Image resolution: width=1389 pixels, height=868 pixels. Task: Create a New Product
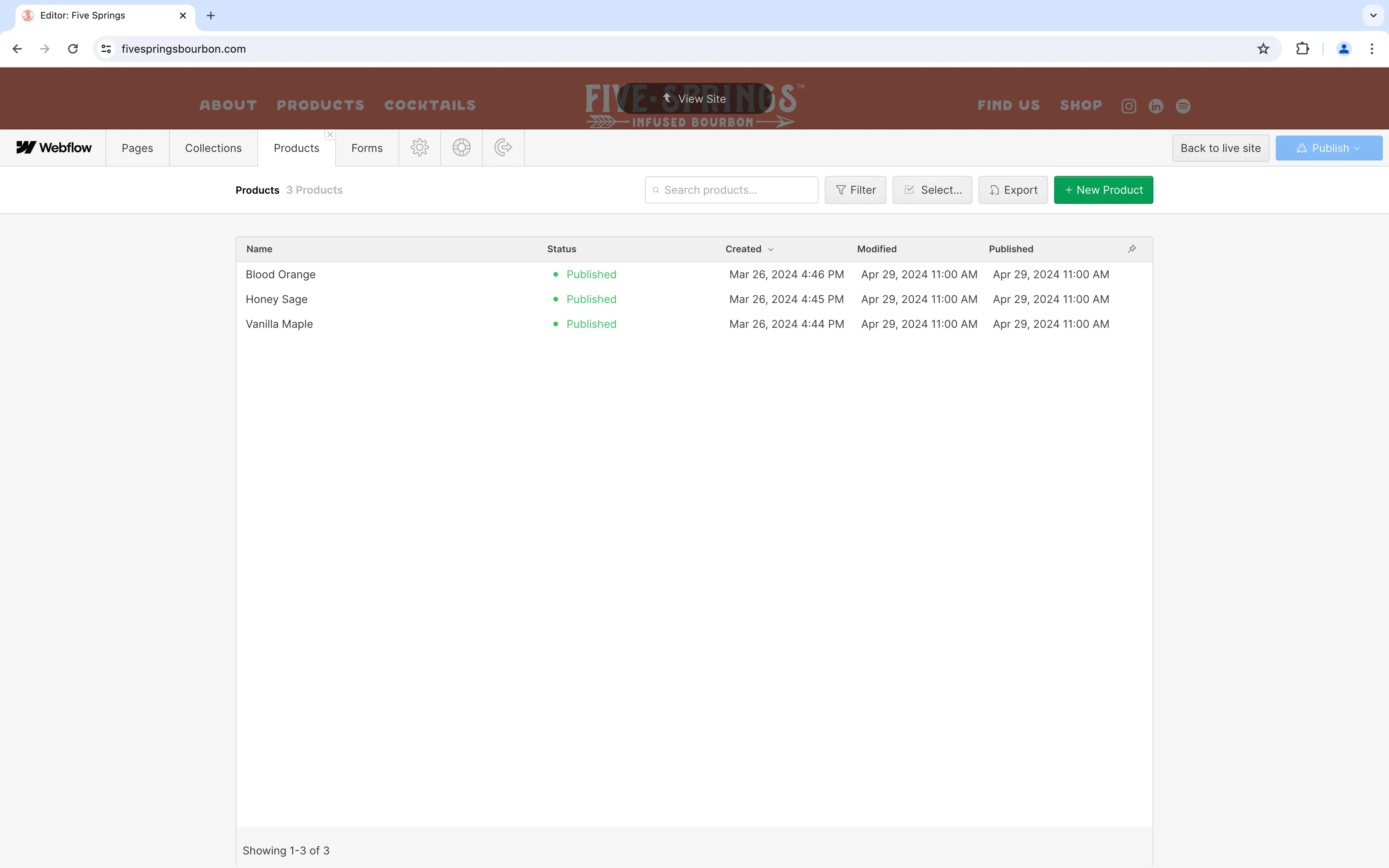point(1103,189)
